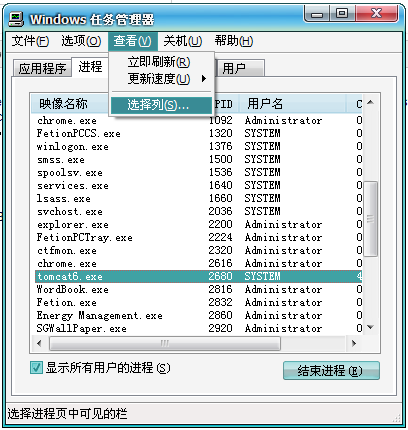
Task: Select the WordBook.exe process
Action: 199,290
